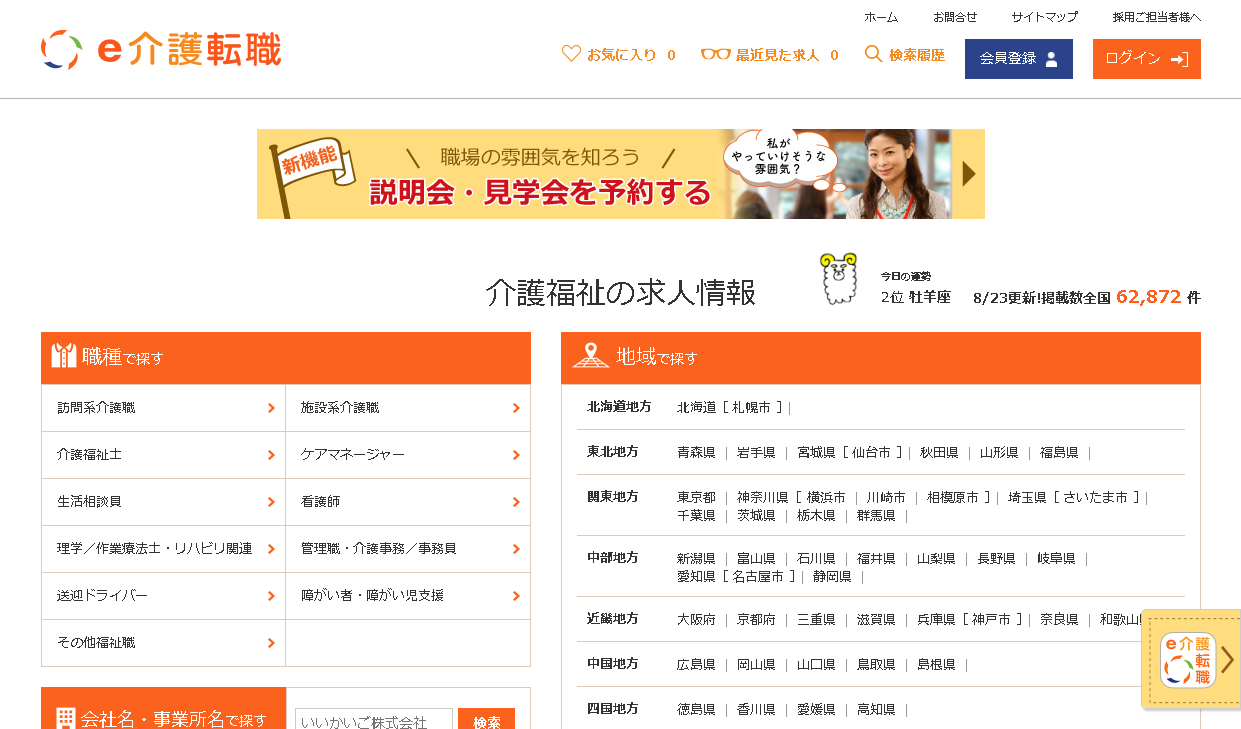Choose the 大阪府 prefecture link
The width and height of the screenshot is (1241, 729).
(x=696, y=619)
